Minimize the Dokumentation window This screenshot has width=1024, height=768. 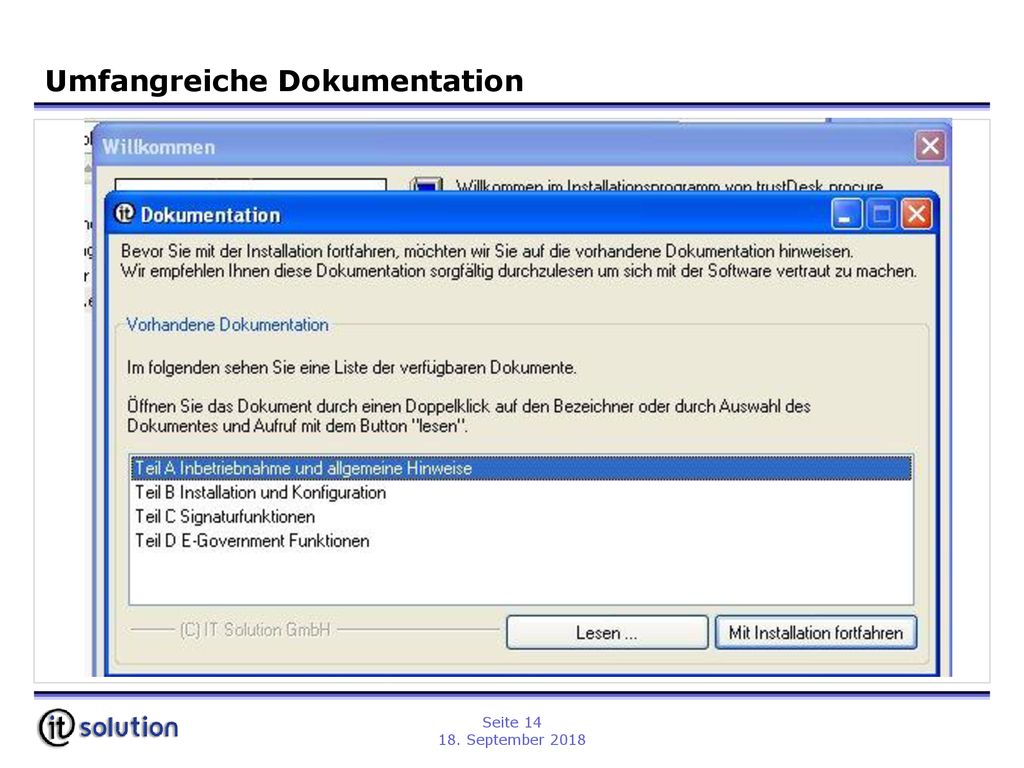click(846, 214)
